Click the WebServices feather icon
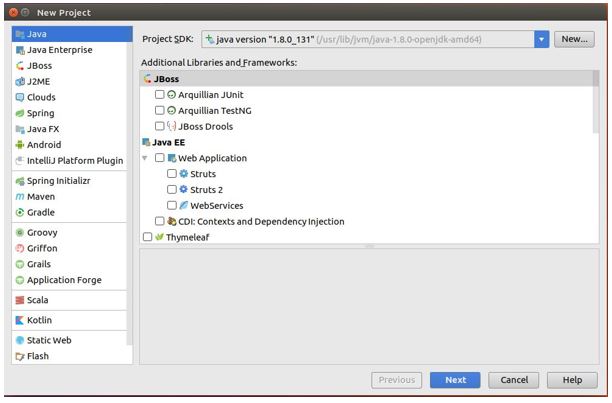Screen dimensions: 612x403 tap(183, 206)
